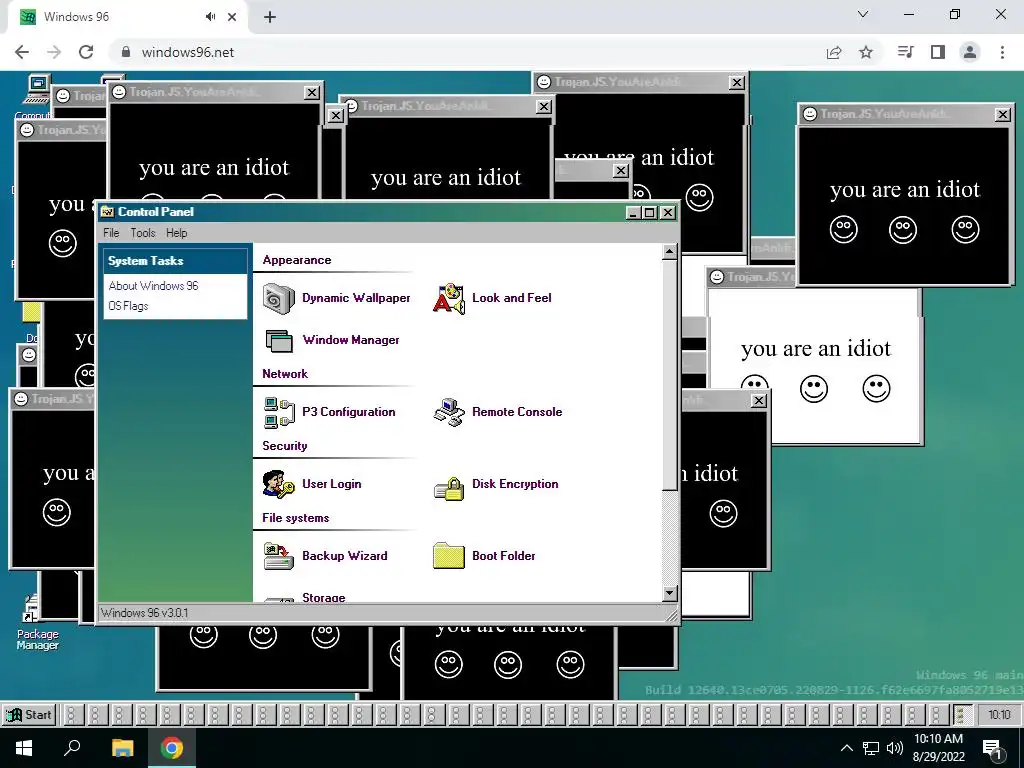Expand Chrome tab search chevron
This screenshot has width=1024, height=768.
click(x=863, y=14)
